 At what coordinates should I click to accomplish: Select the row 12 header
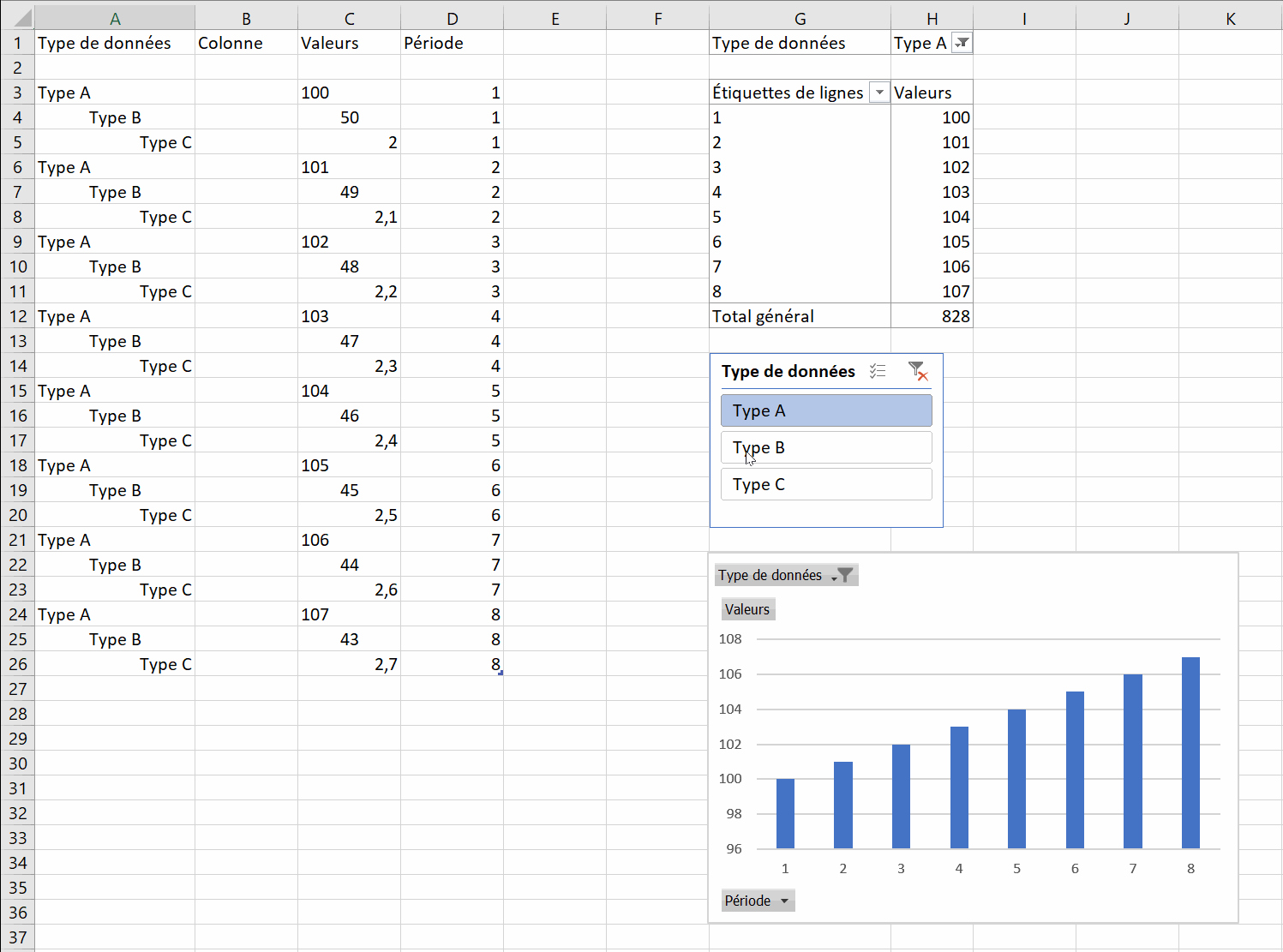pos(17,316)
